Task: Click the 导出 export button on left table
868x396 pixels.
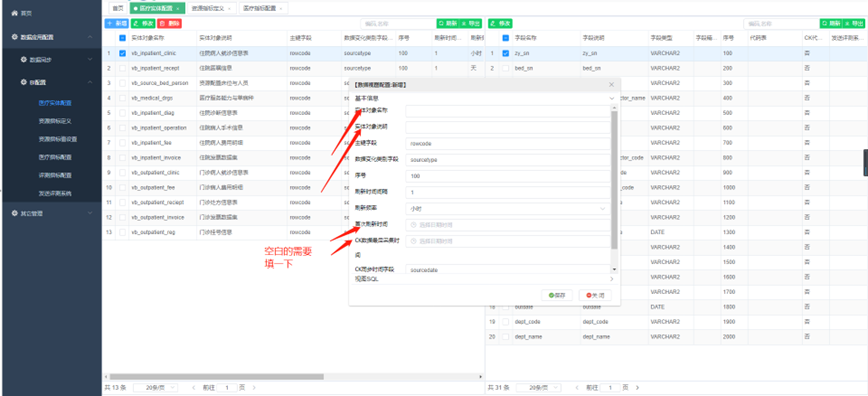Action: 471,23
